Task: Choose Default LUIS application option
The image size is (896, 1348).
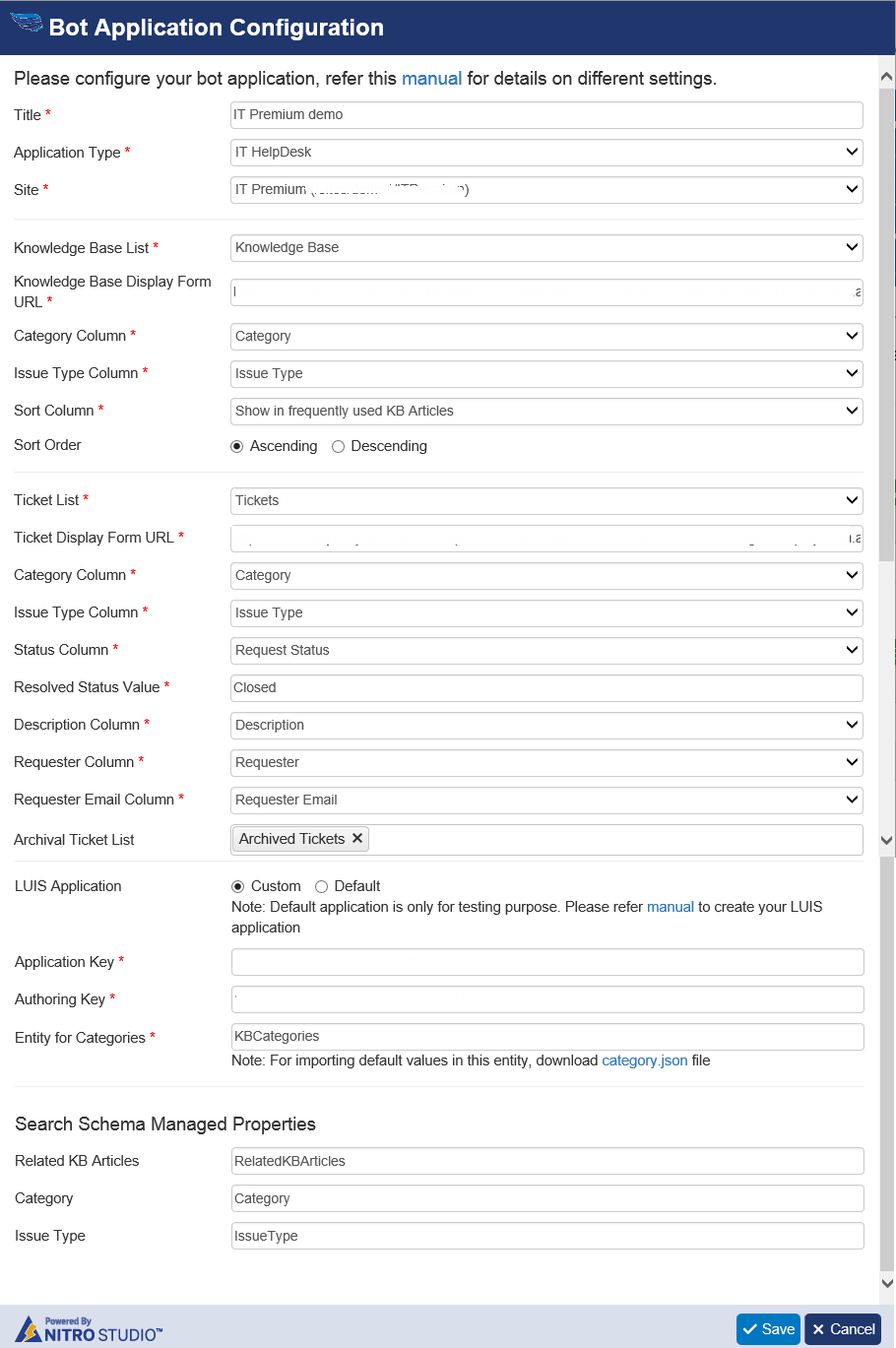Action: pyautogui.click(x=322, y=886)
